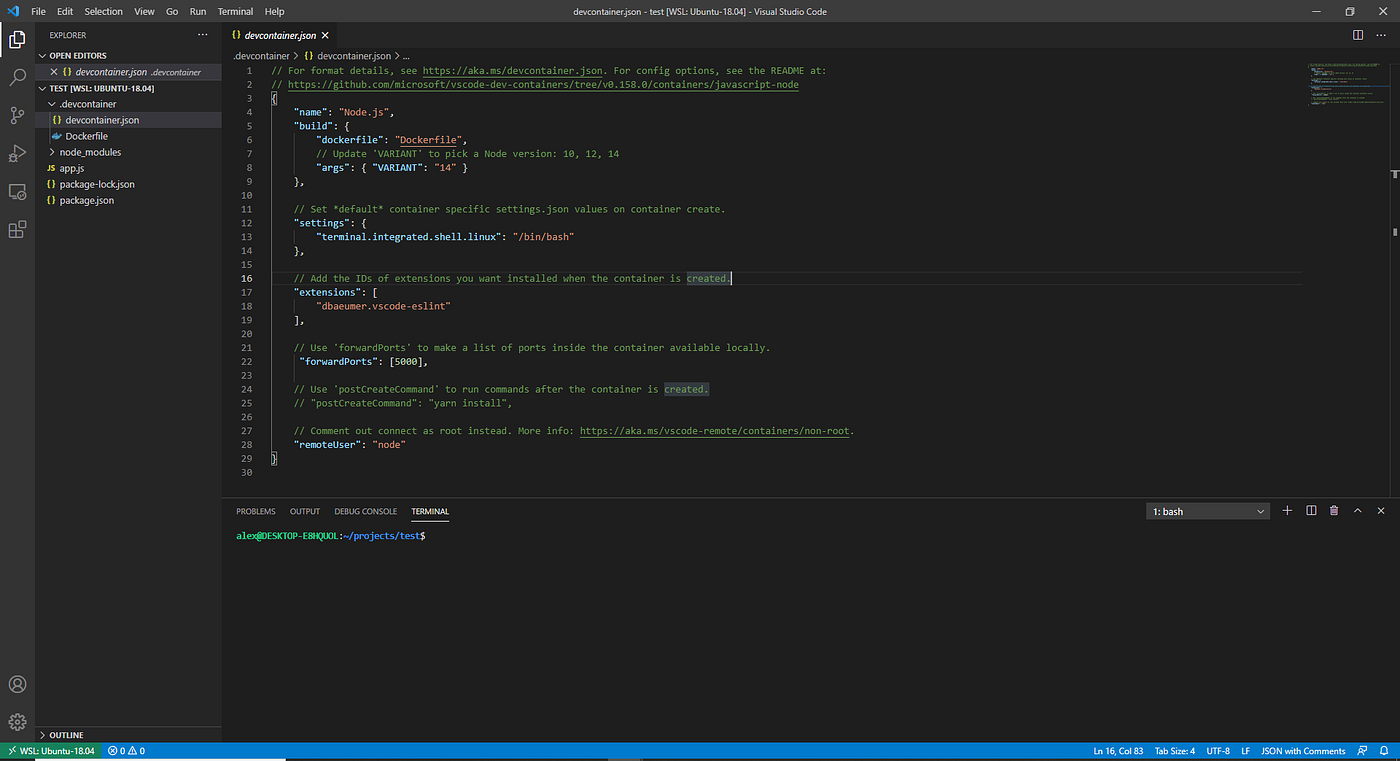Open the Source Control view
1400x761 pixels.
click(17, 115)
